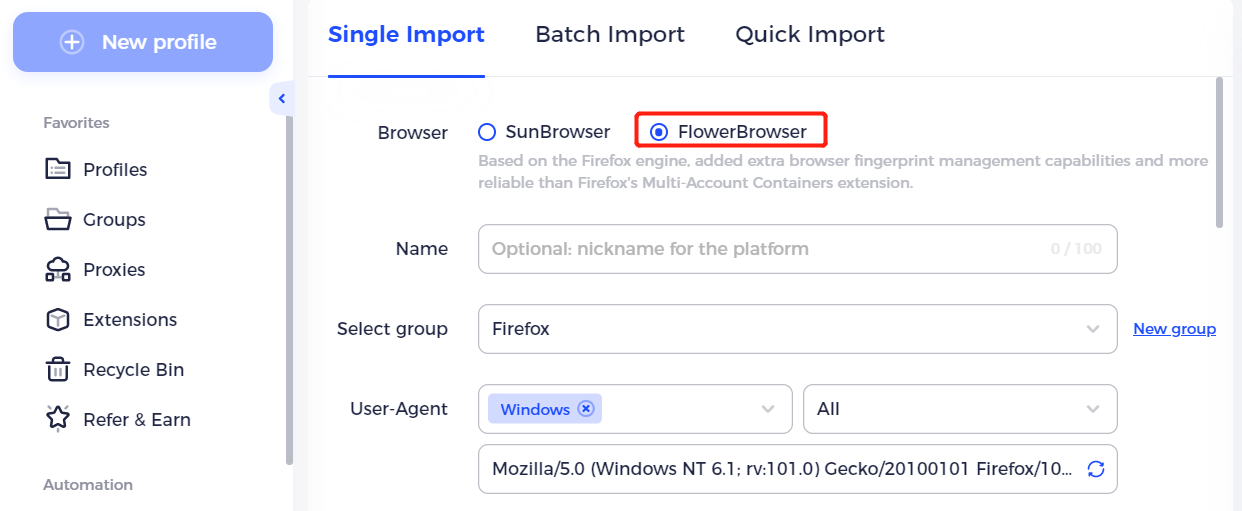Expand the Select group Firefox dropdown
The height and width of the screenshot is (511, 1242).
797,329
